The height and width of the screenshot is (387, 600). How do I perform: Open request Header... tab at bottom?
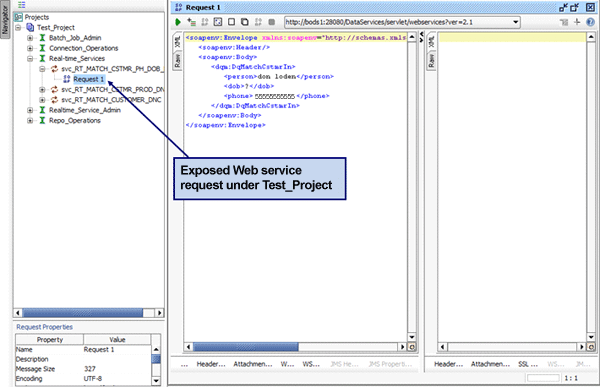(211, 364)
